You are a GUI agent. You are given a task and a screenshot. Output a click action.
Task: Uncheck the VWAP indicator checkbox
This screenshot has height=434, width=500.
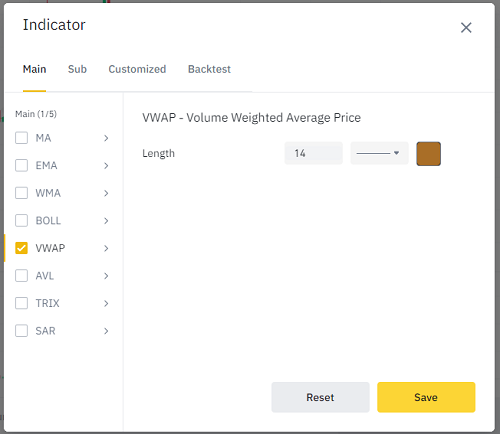(x=21, y=248)
